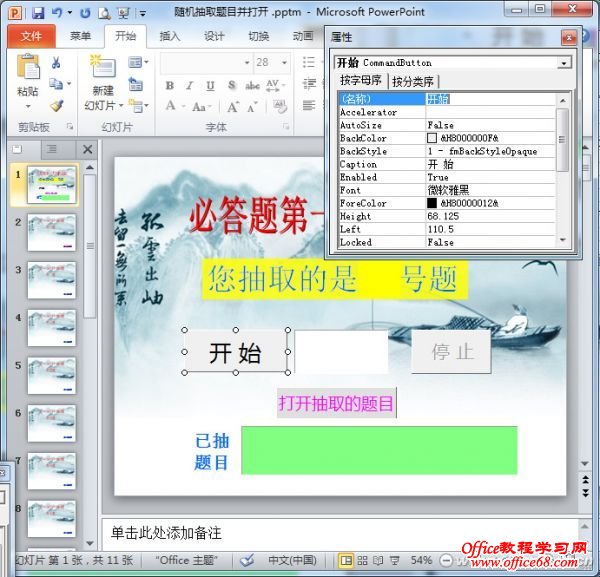Click the Caption property value

pyautogui.click(x=490, y=164)
